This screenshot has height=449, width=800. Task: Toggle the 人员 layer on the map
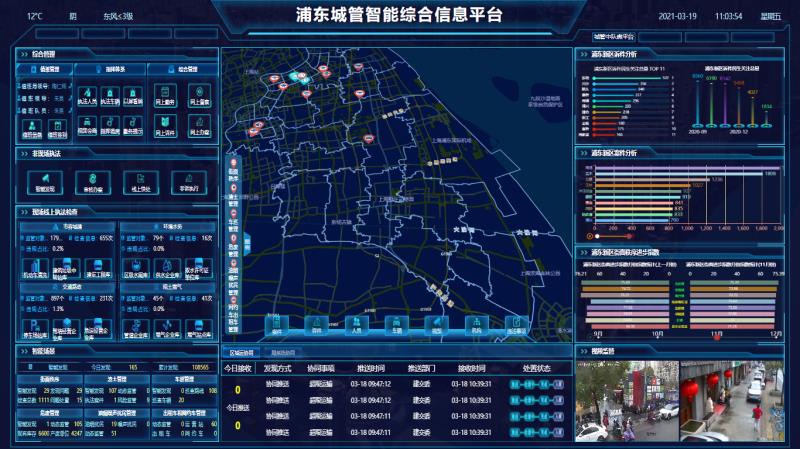(356, 324)
